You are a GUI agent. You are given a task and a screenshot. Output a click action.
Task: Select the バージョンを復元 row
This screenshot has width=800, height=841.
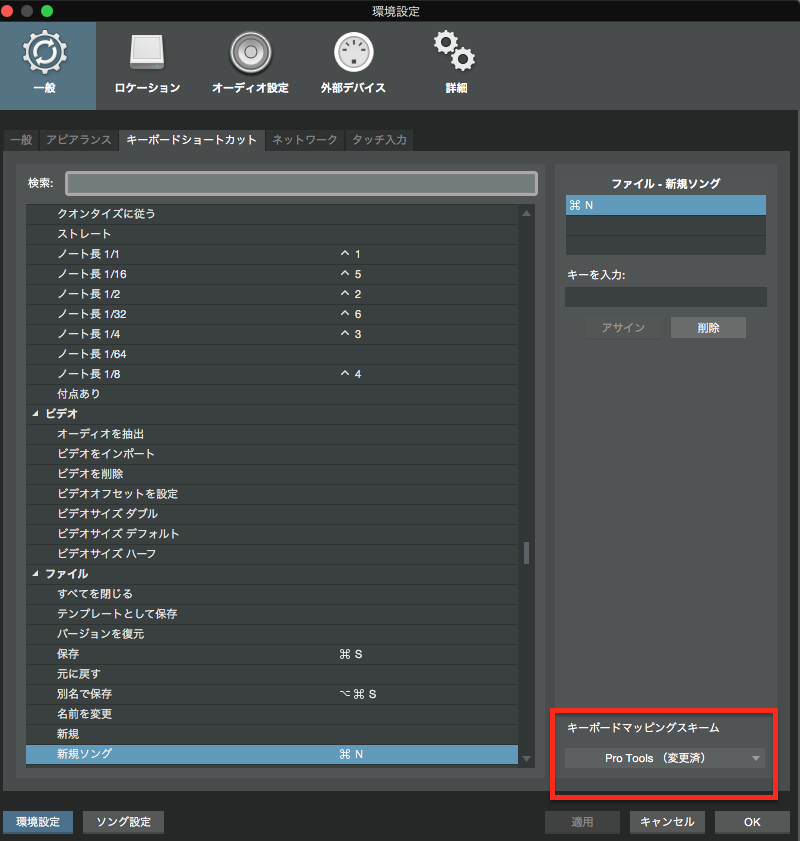tap(272, 634)
